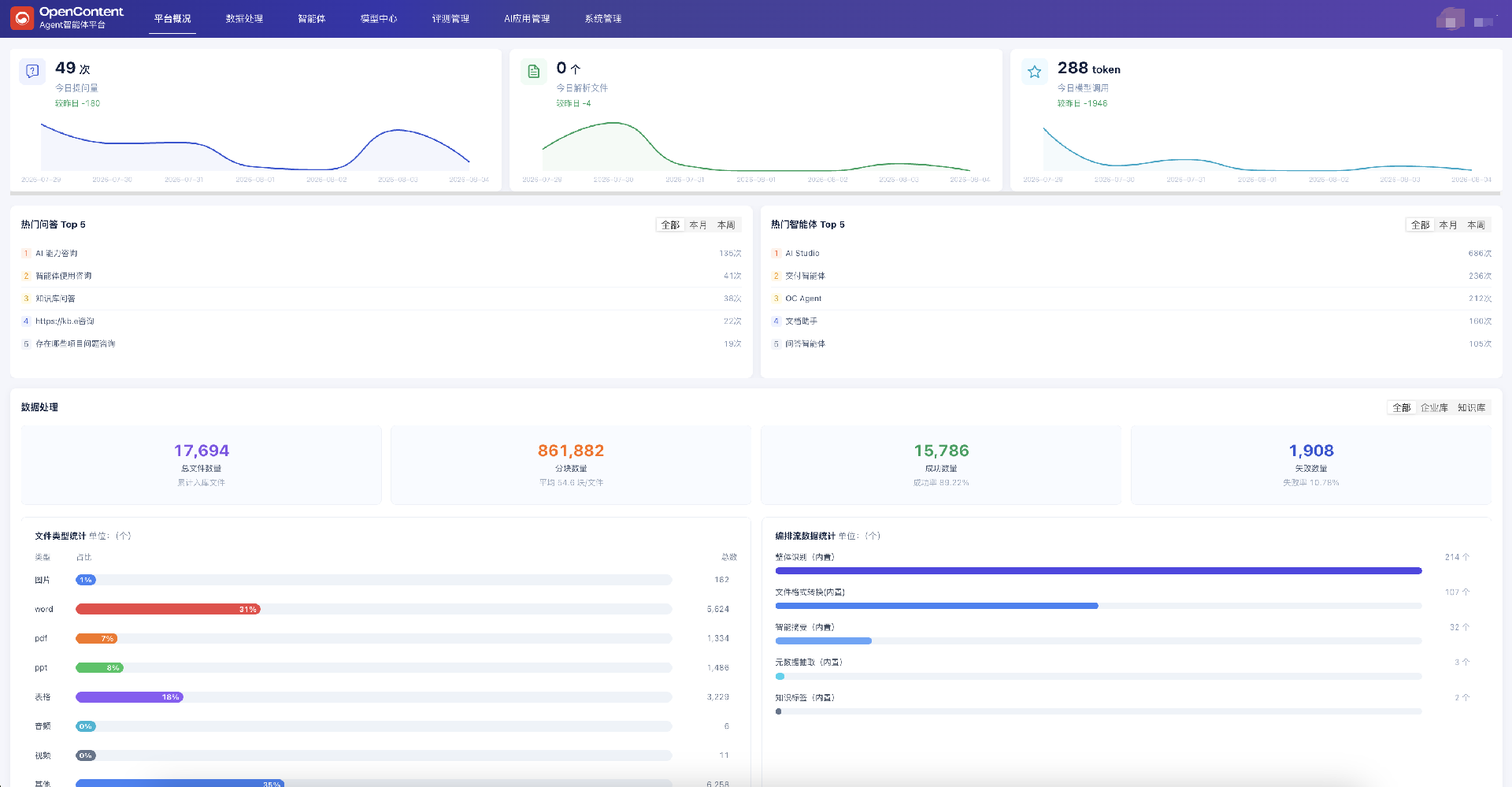The width and height of the screenshot is (1512, 787).
Task: Click the 整体识别 progress bar
Action: (1099, 571)
